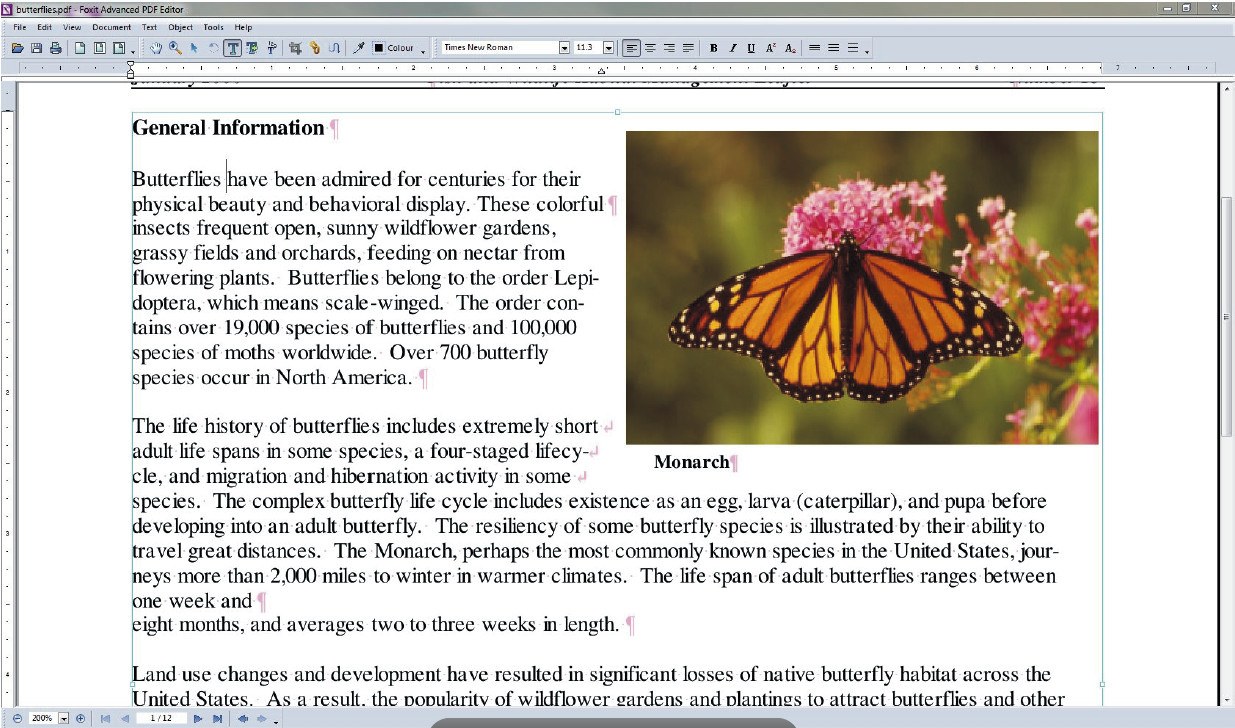1235x728 pixels.
Task: Go to the next page
Action: (x=198, y=718)
